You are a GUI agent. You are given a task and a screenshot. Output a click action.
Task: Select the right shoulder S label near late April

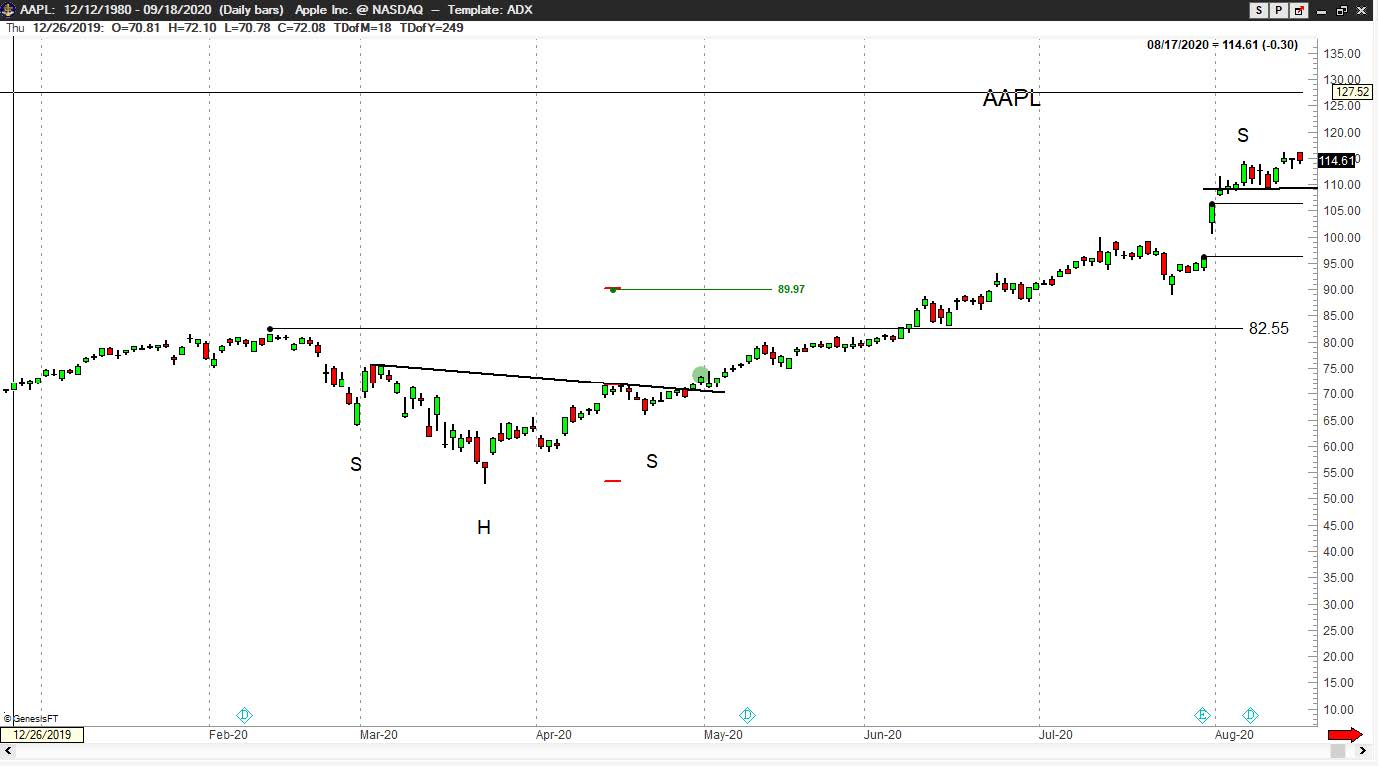652,461
